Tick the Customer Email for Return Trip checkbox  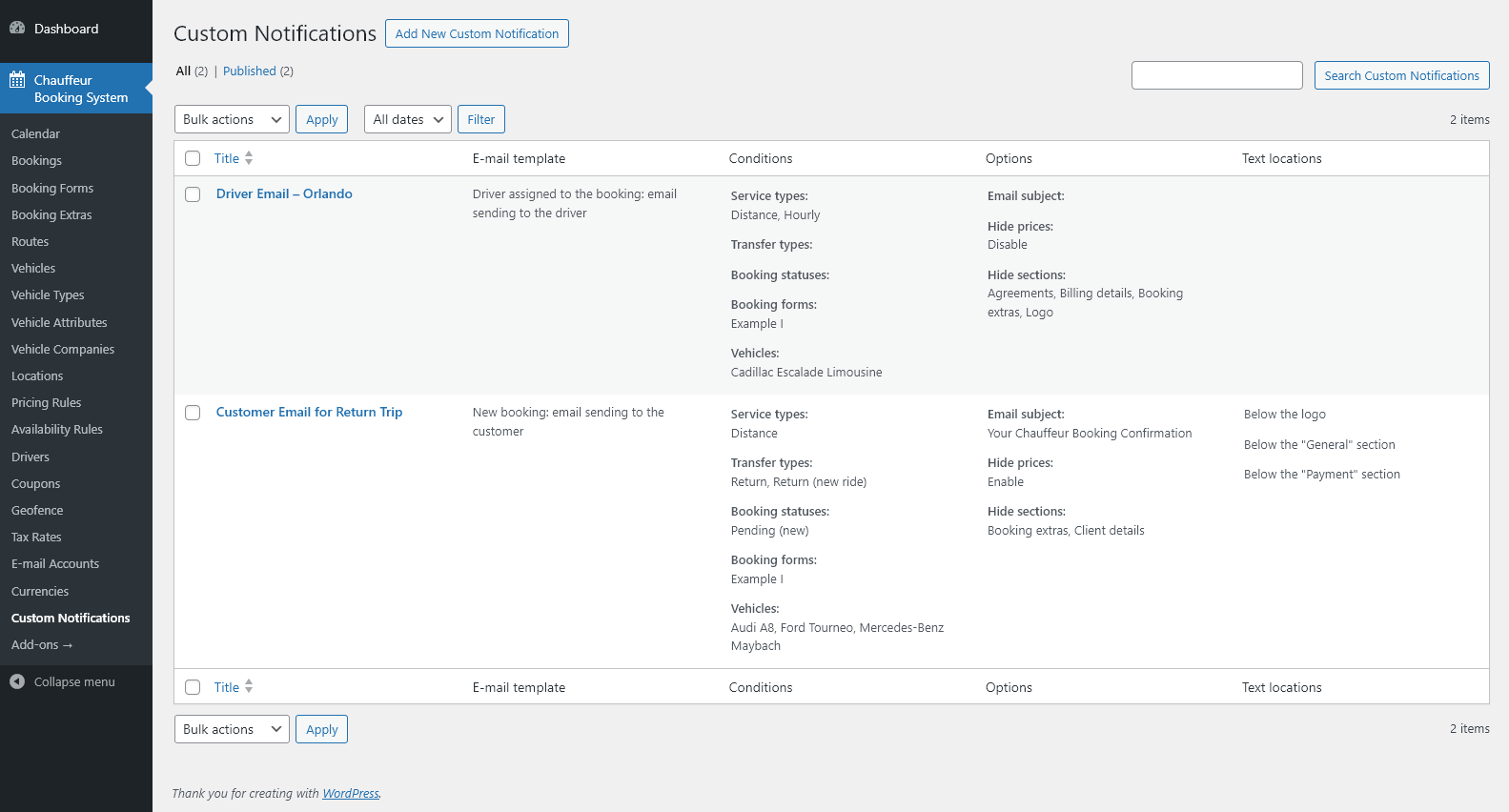click(x=193, y=413)
